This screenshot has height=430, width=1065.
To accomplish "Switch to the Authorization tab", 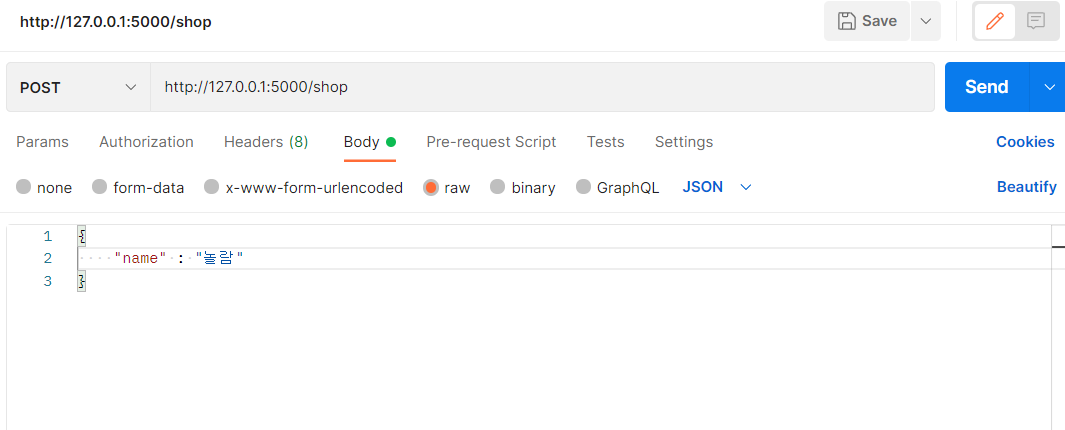I will tap(146, 142).
